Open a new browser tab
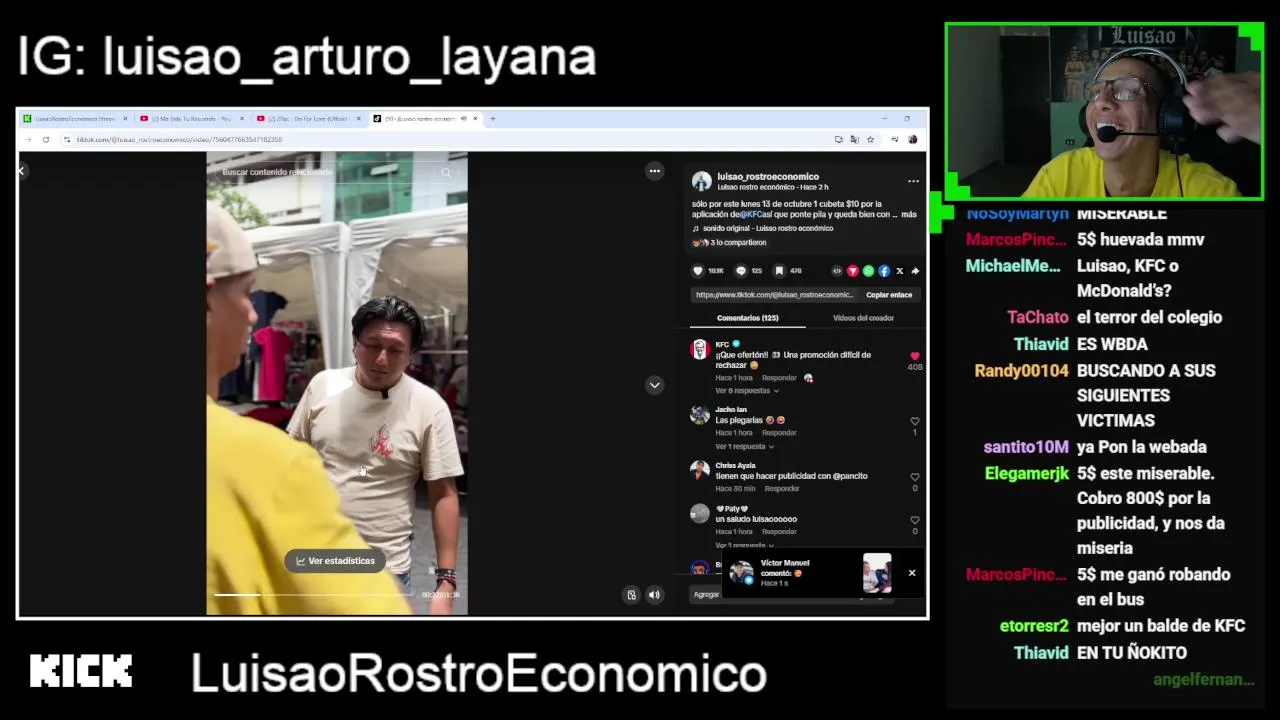 pos(492,119)
